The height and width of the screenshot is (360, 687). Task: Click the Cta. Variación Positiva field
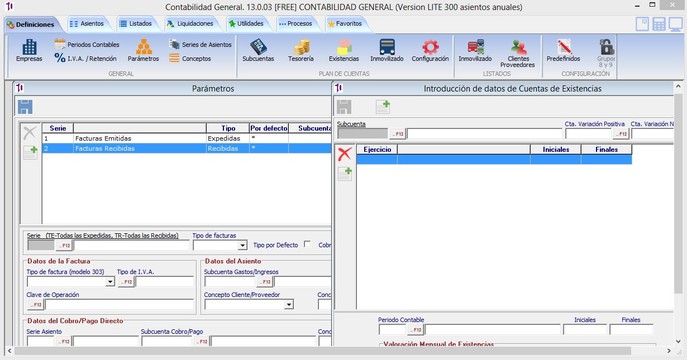[589, 134]
